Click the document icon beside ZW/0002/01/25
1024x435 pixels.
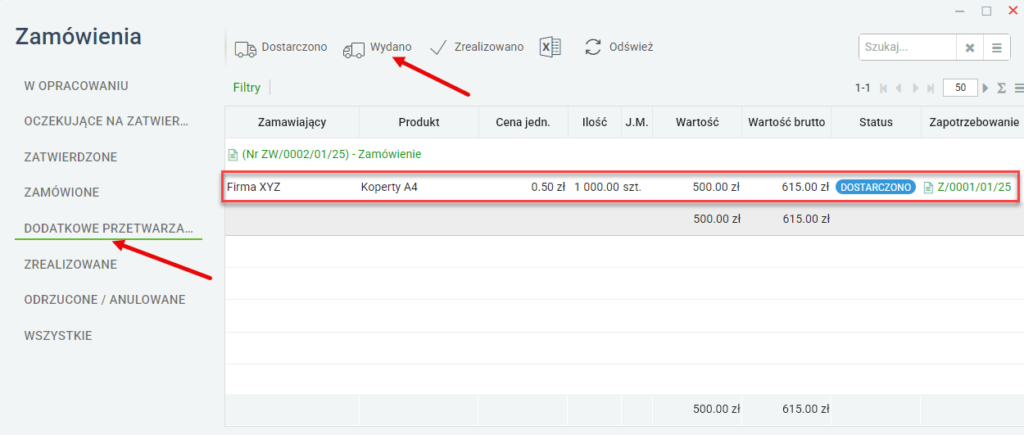(232, 155)
